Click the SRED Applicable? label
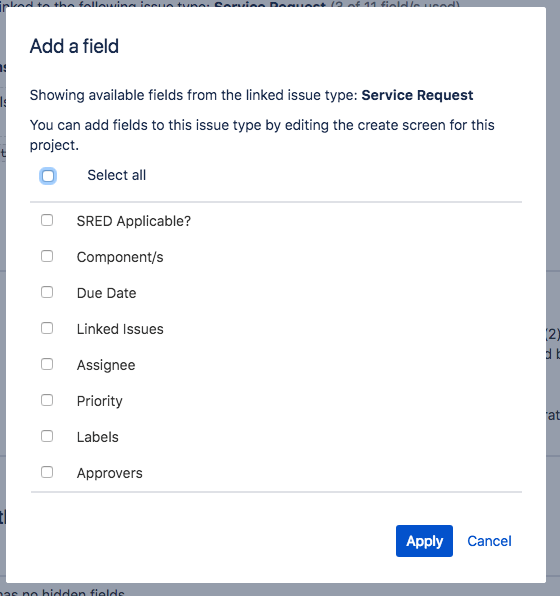The height and width of the screenshot is (596, 560). [133, 221]
